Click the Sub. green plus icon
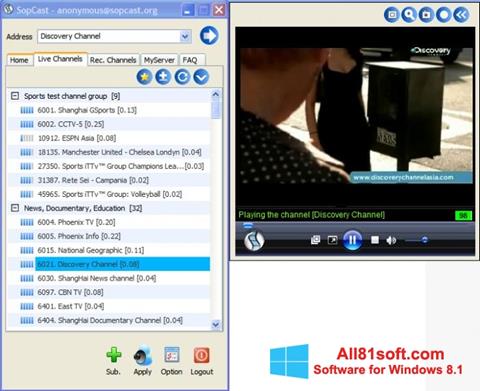The image size is (480, 391). pyautogui.click(x=113, y=355)
